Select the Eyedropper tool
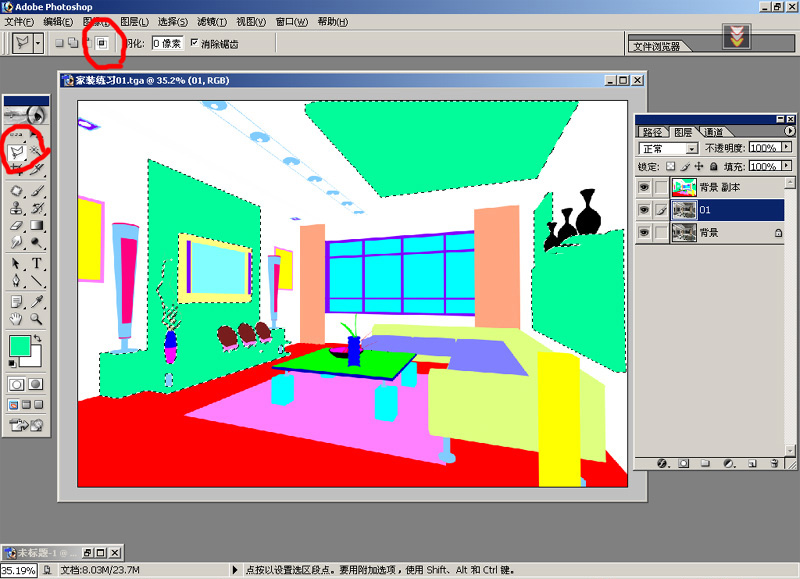 [36, 302]
